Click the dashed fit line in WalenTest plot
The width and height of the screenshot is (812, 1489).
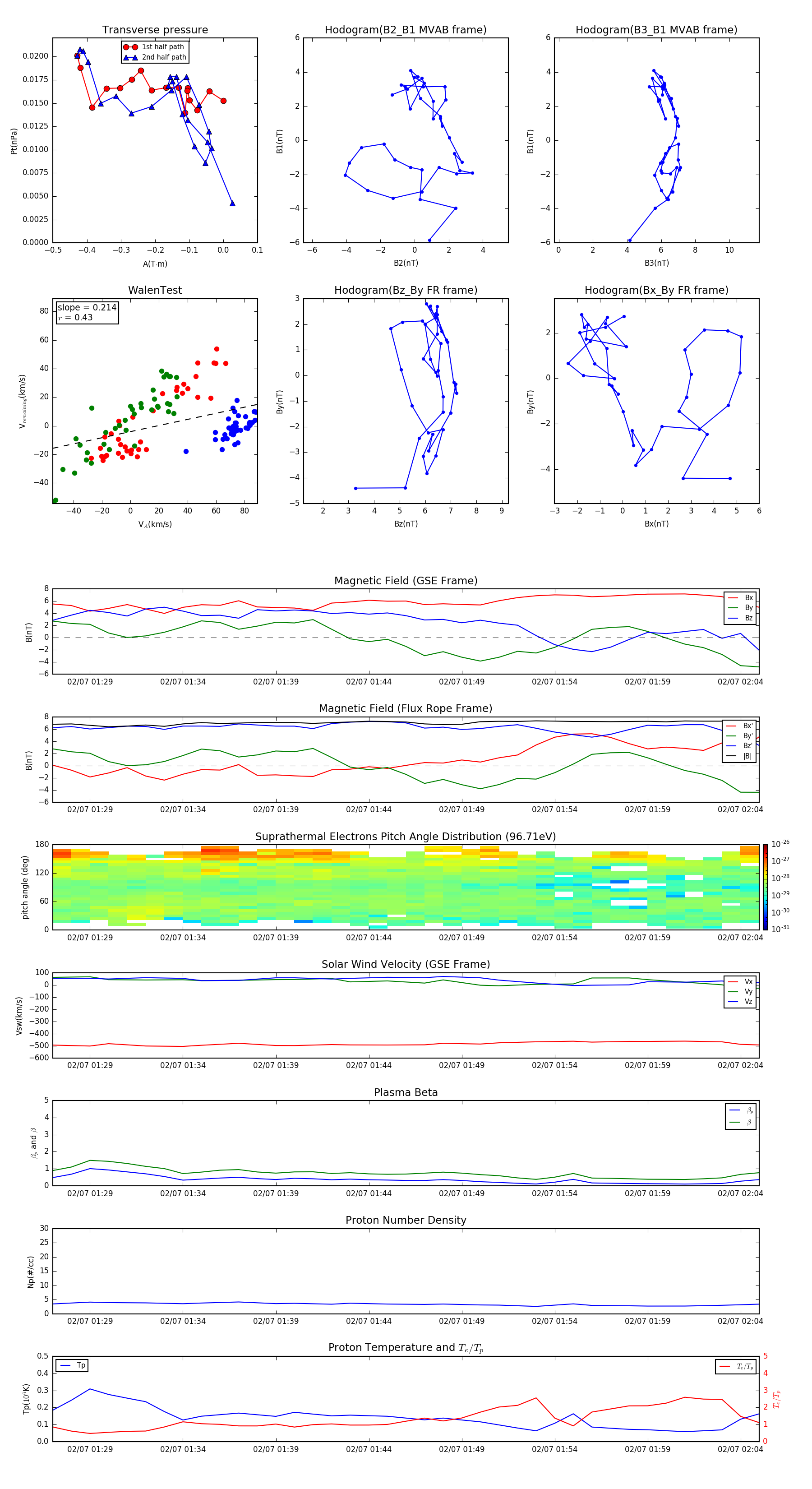click(155, 426)
